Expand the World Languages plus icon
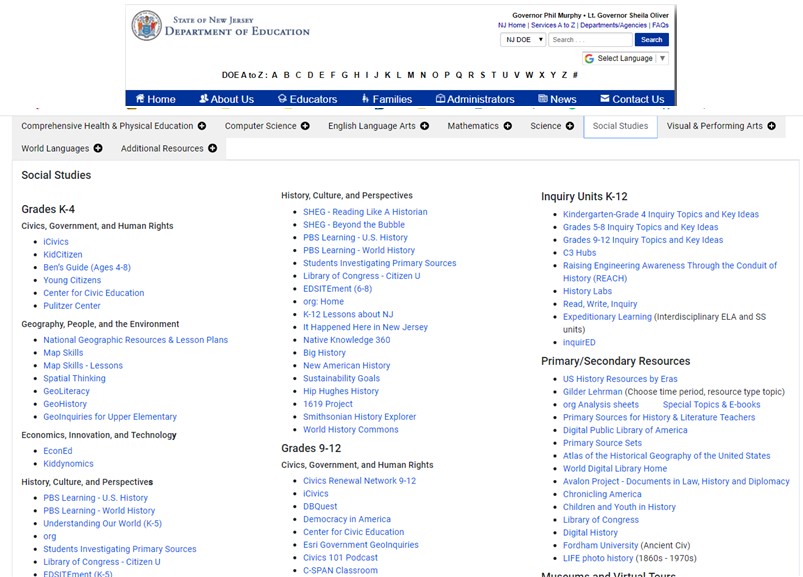The height and width of the screenshot is (577, 803). click(98, 148)
